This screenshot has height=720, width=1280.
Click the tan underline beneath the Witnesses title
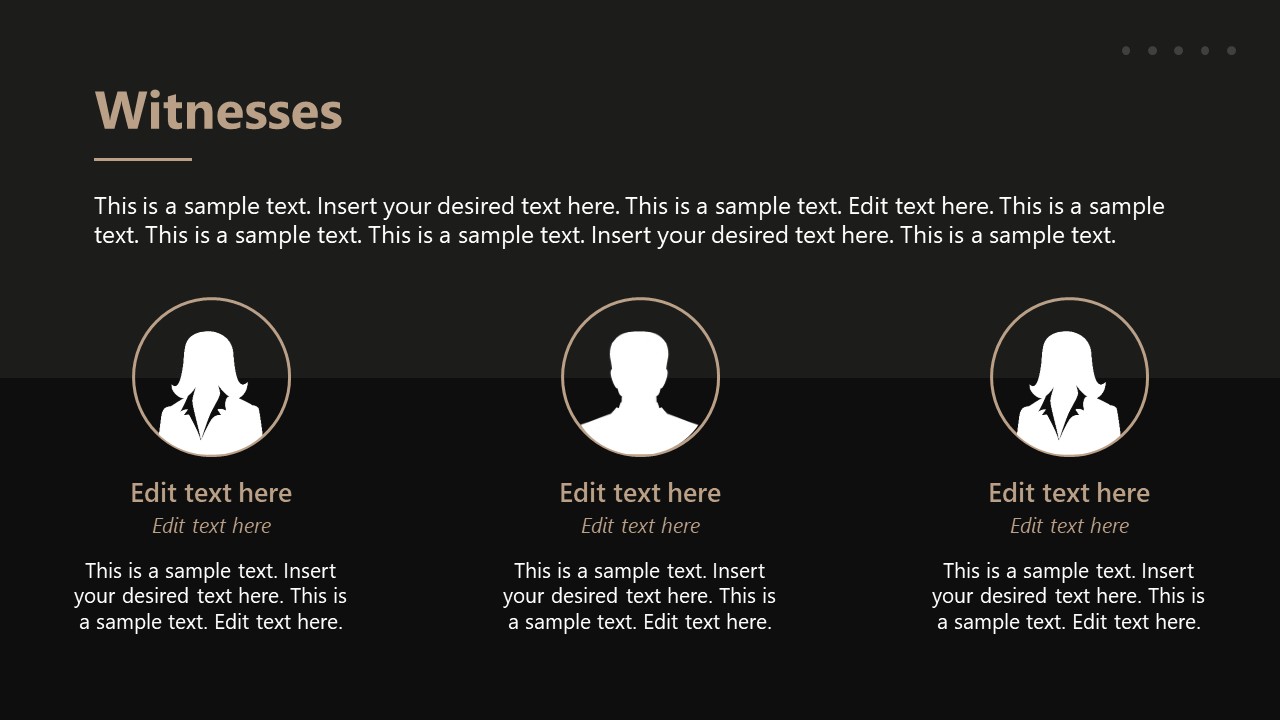(x=143, y=159)
